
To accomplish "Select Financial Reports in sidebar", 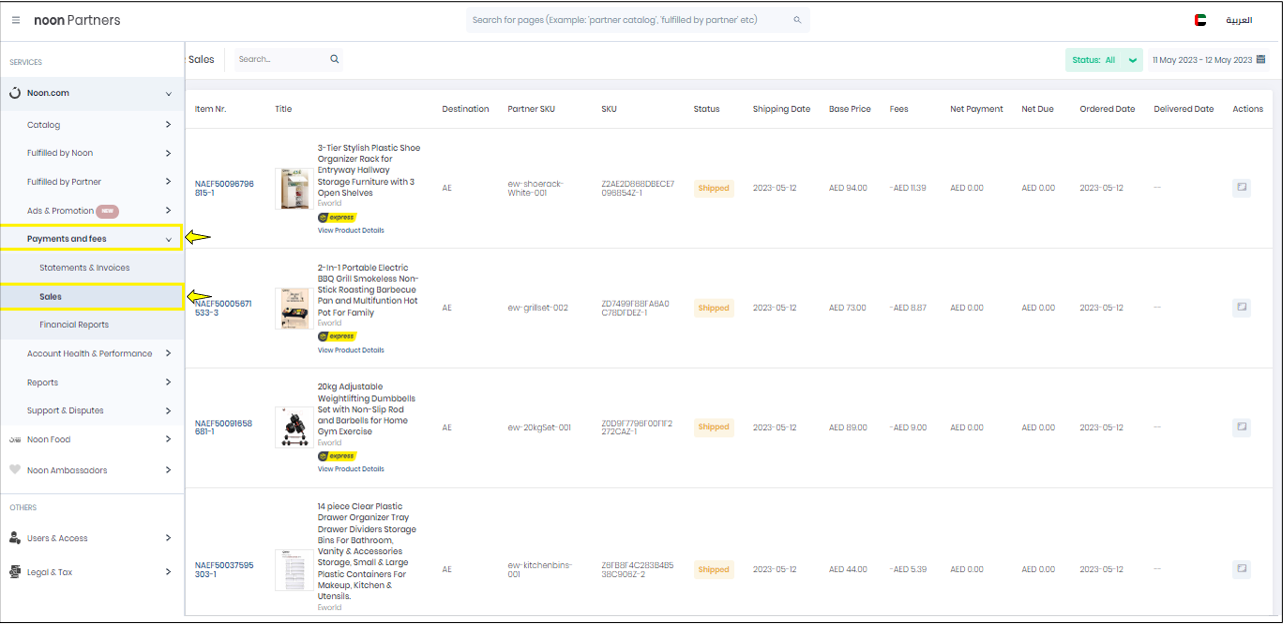I will pos(74,325).
